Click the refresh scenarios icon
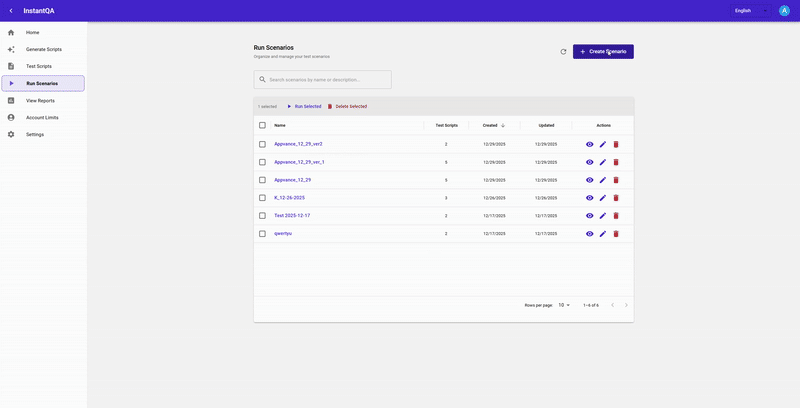Viewport: 800px width, 408px height. 563,51
